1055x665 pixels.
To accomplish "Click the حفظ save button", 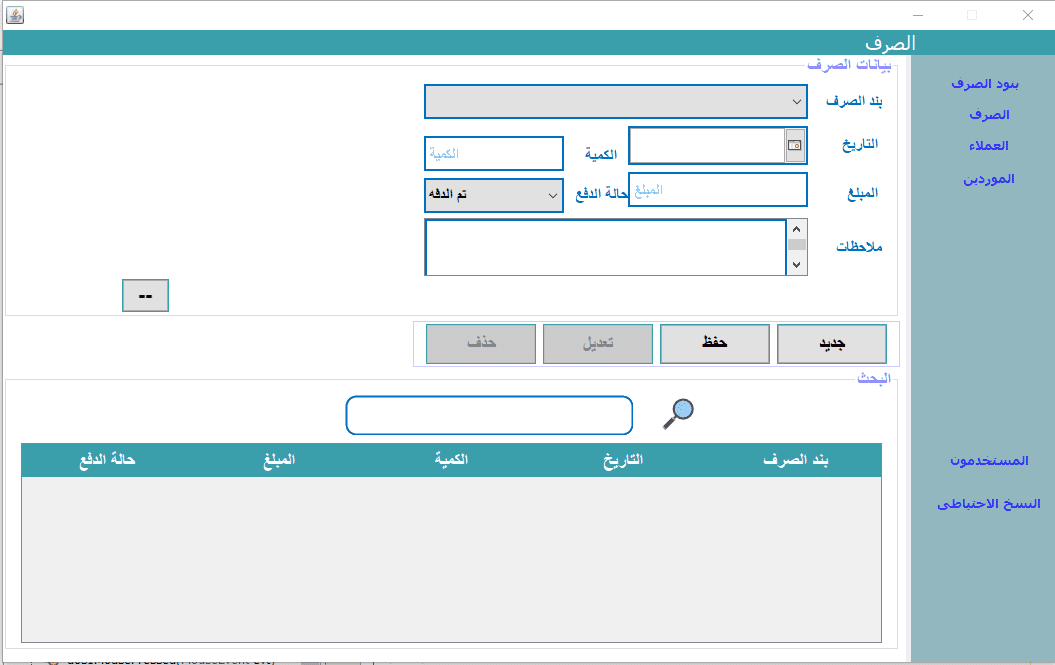I will [715, 344].
